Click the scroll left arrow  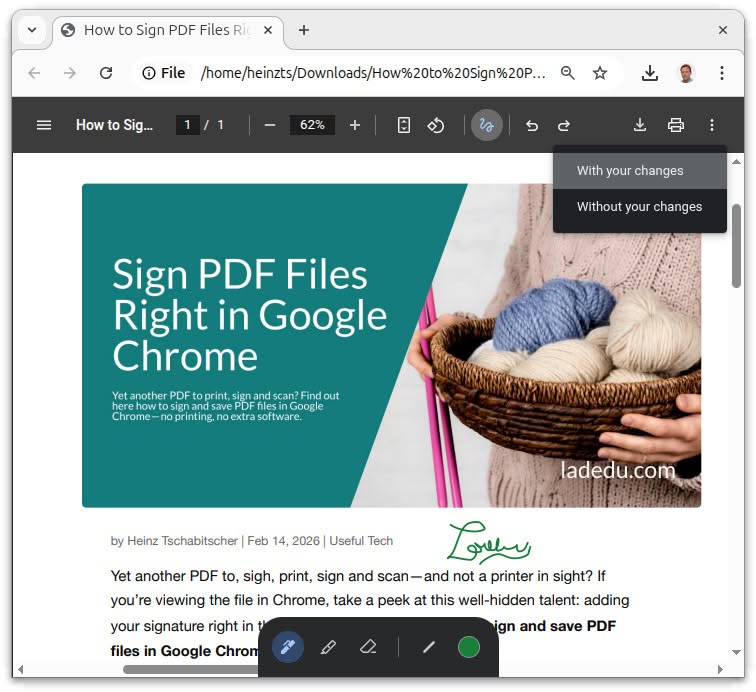coord(21,669)
